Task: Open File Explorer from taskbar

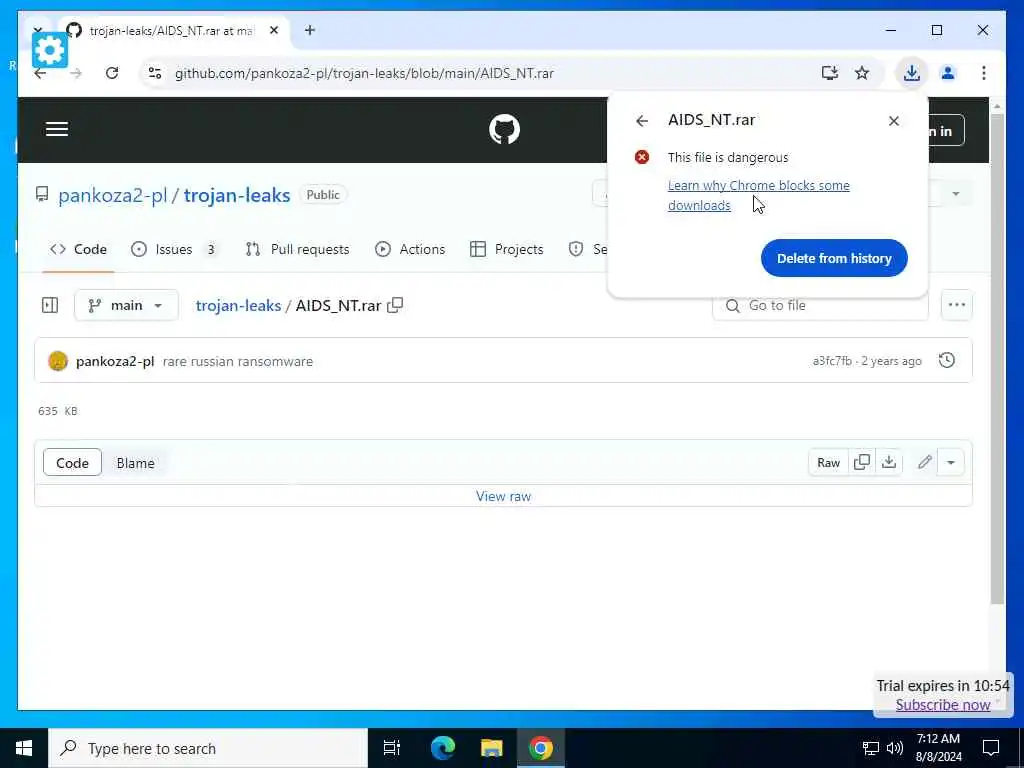Action: coord(491,748)
